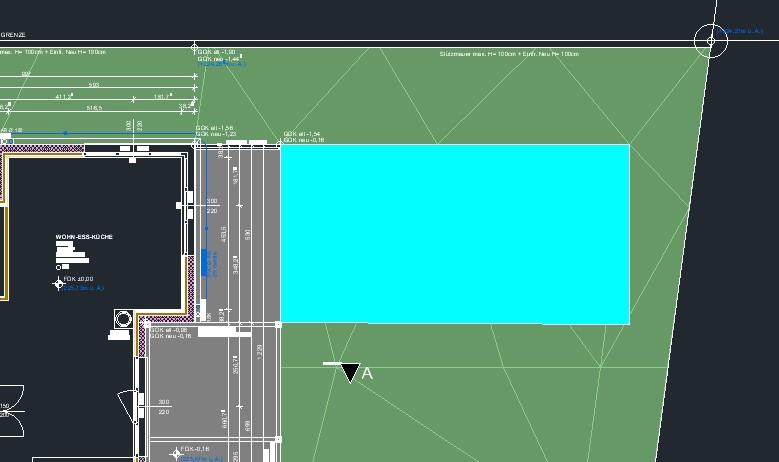Select the boundary point circle at top right
The width and height of the screenshot is (779, 462).
pyautogui.click(x=711, y=40)
